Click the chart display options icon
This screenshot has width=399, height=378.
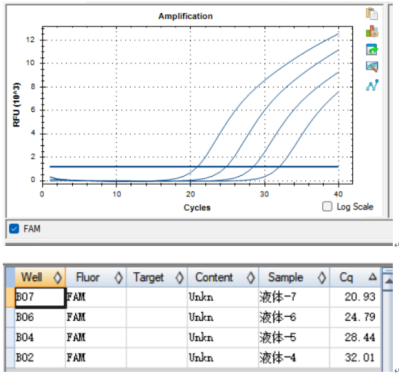pyautogui.click(x=372, y=67)
